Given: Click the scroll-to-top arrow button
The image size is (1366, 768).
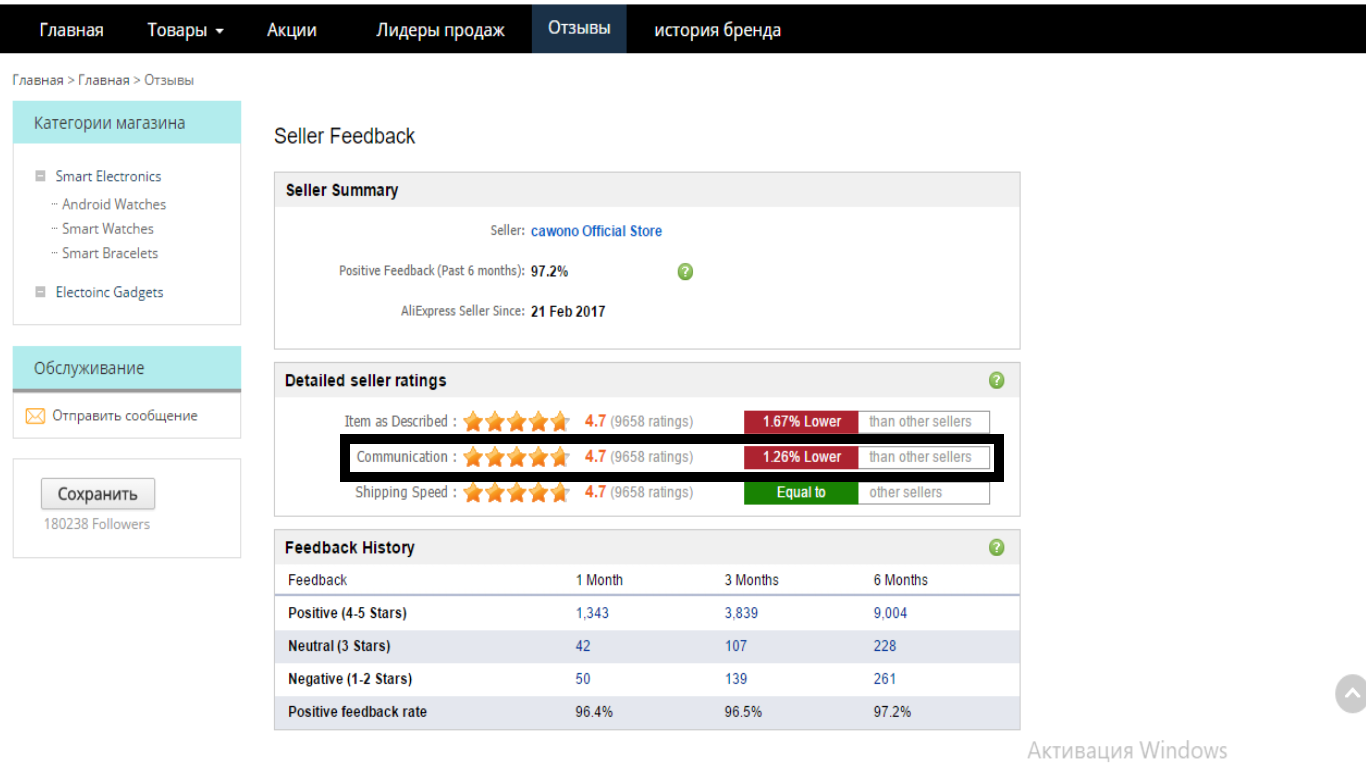Looking at the screenshot, I should (x=1351, y=693).
